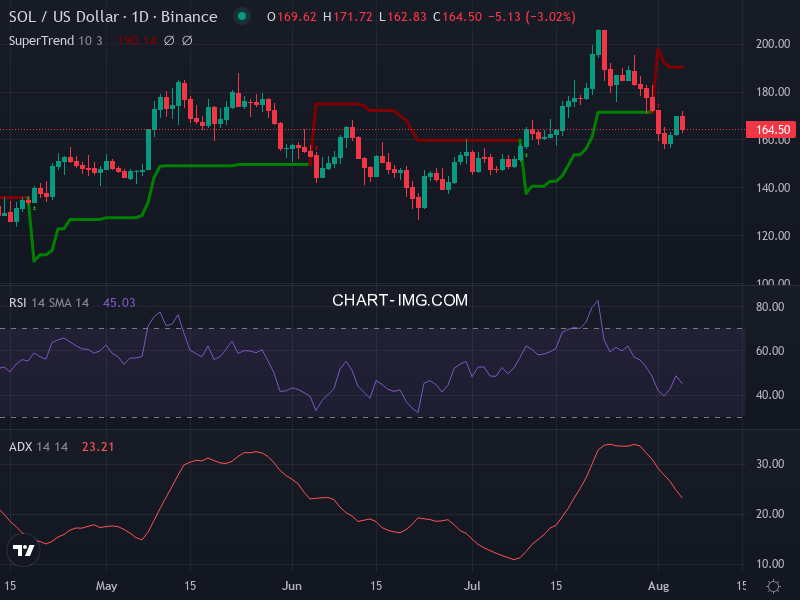Click the 180.00 price axis label
This screenshot has height=600, width=800.
(x=773, y=92)
